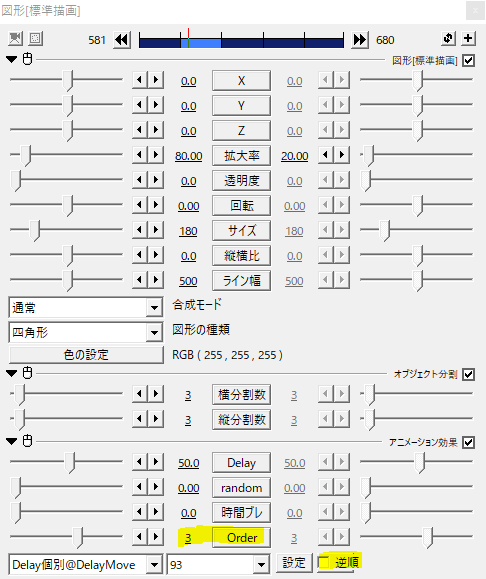Click mouse icon in 図形[標準描画] header row

point(28,59)
